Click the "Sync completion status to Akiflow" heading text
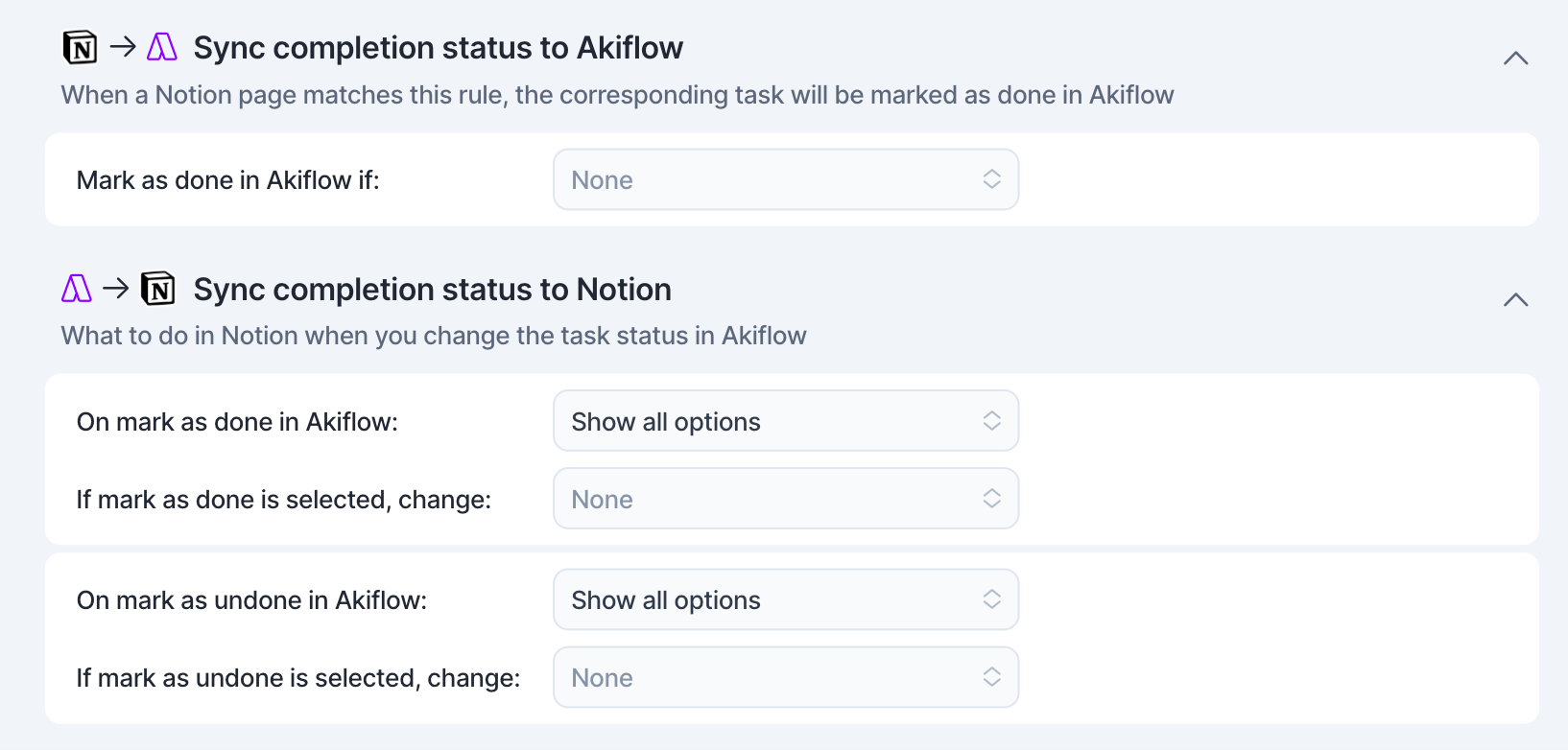 tap(438, 48)
